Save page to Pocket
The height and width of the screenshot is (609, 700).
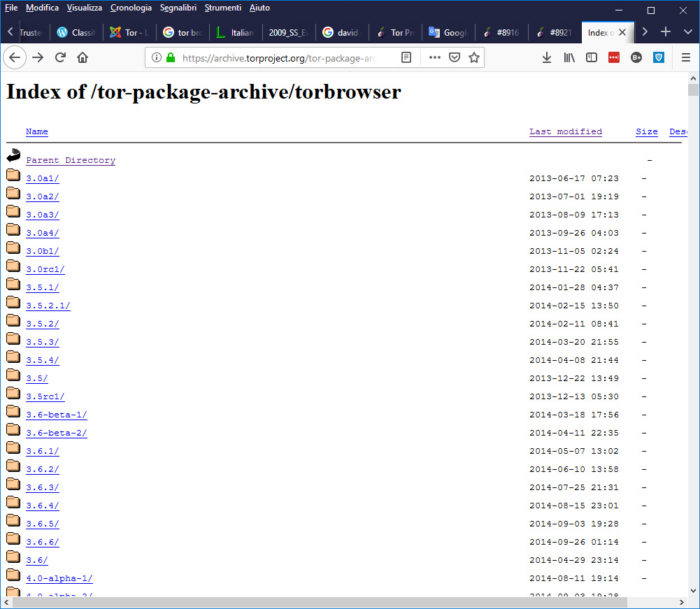click(454, 58)
